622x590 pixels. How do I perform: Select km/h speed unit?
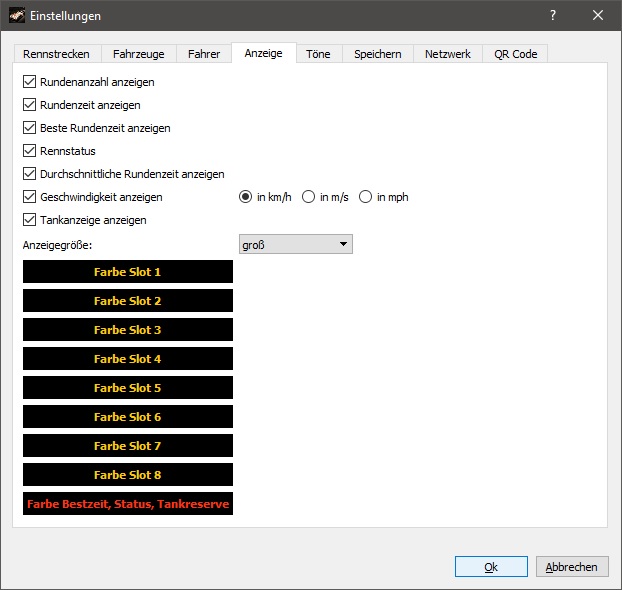pyautogui.click(x=245, y=197)
